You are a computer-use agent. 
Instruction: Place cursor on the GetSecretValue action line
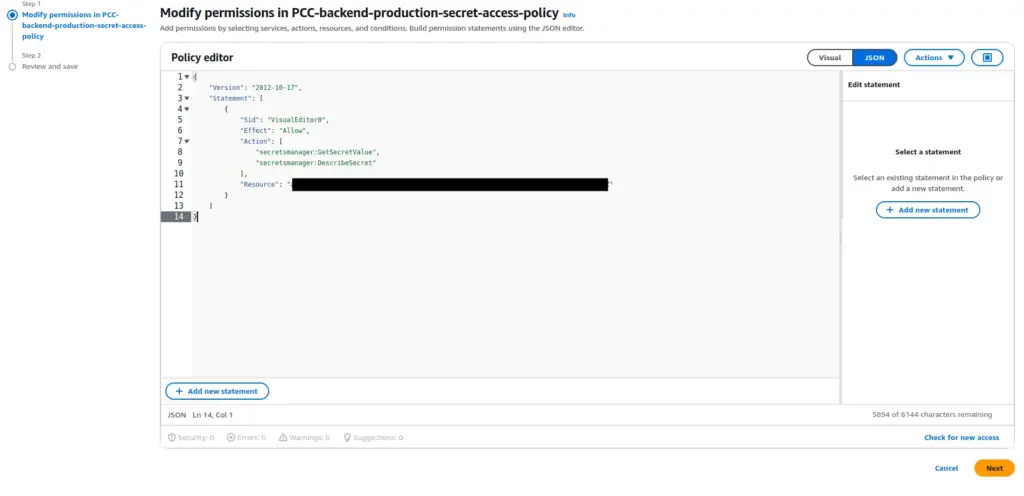click(x=318, y=152)
